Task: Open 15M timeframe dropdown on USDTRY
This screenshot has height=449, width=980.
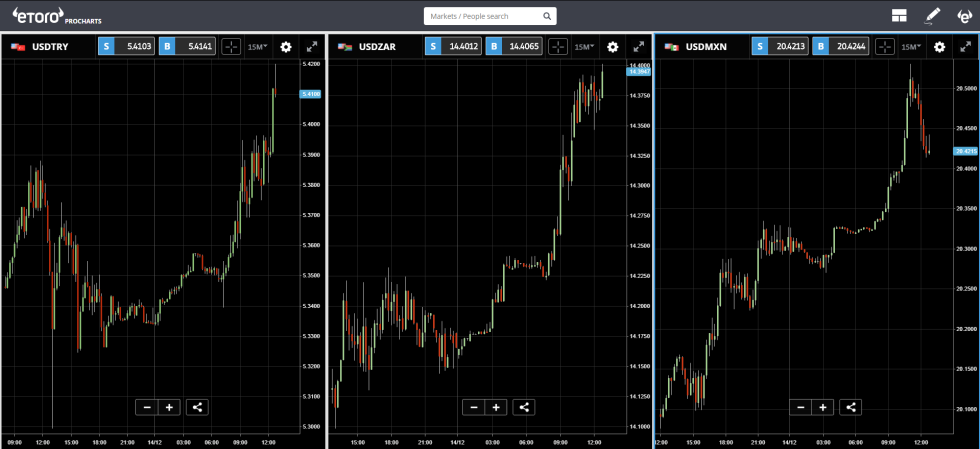Action: [258, 46]
